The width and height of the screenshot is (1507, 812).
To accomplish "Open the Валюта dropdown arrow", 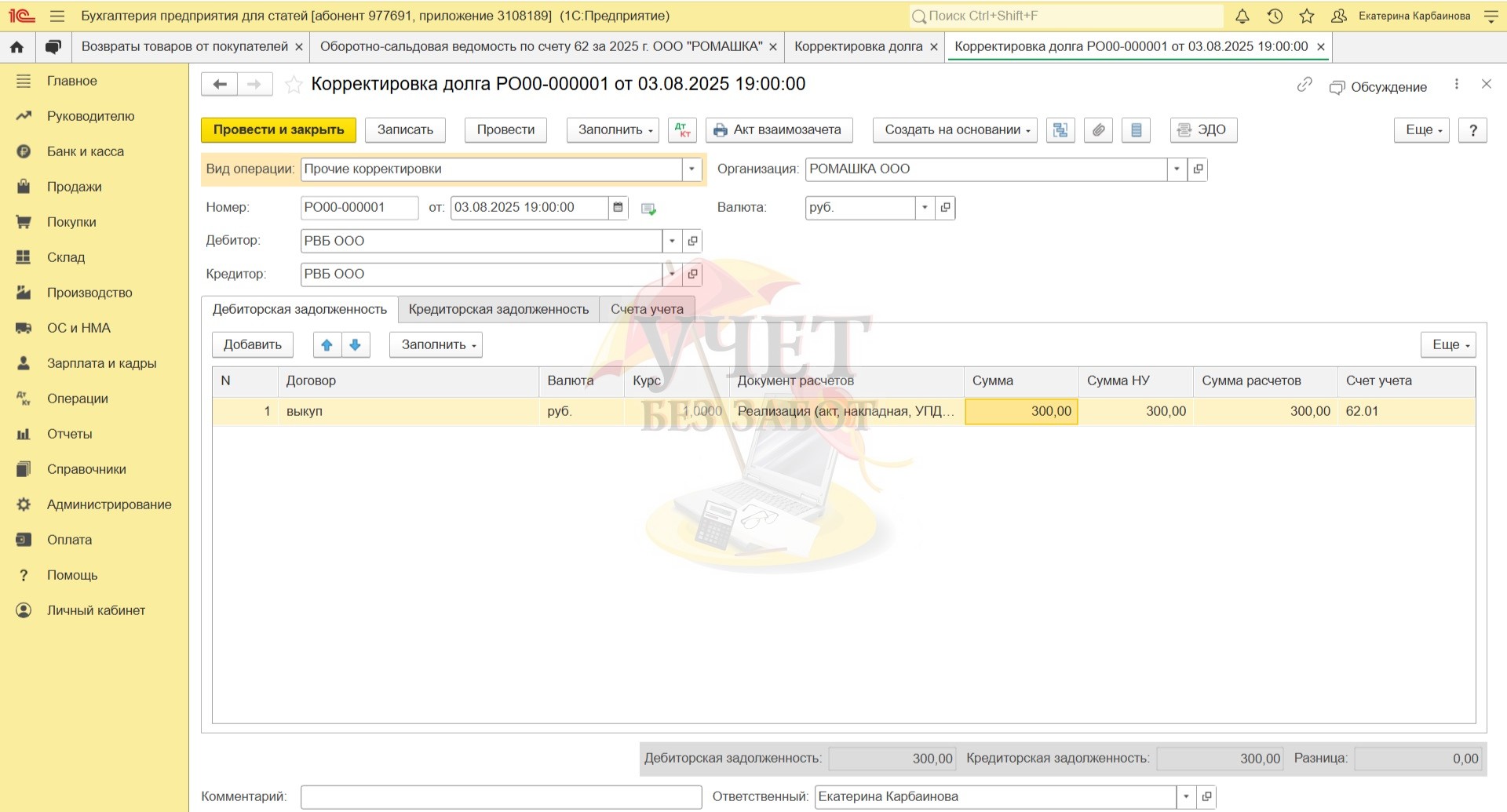I will pyautogui.click(x=925, y=208).
